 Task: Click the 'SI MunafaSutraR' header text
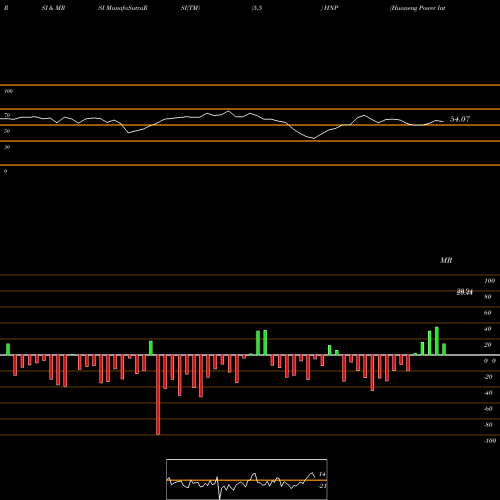(x=123, y=8)
